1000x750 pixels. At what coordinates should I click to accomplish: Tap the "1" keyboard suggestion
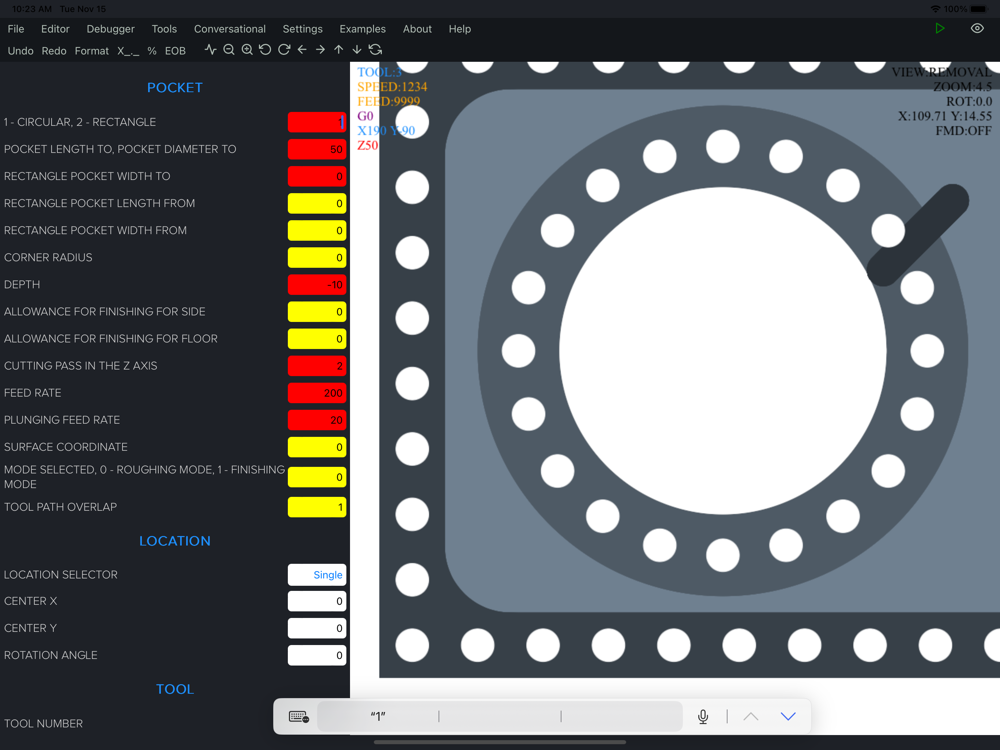378,716
